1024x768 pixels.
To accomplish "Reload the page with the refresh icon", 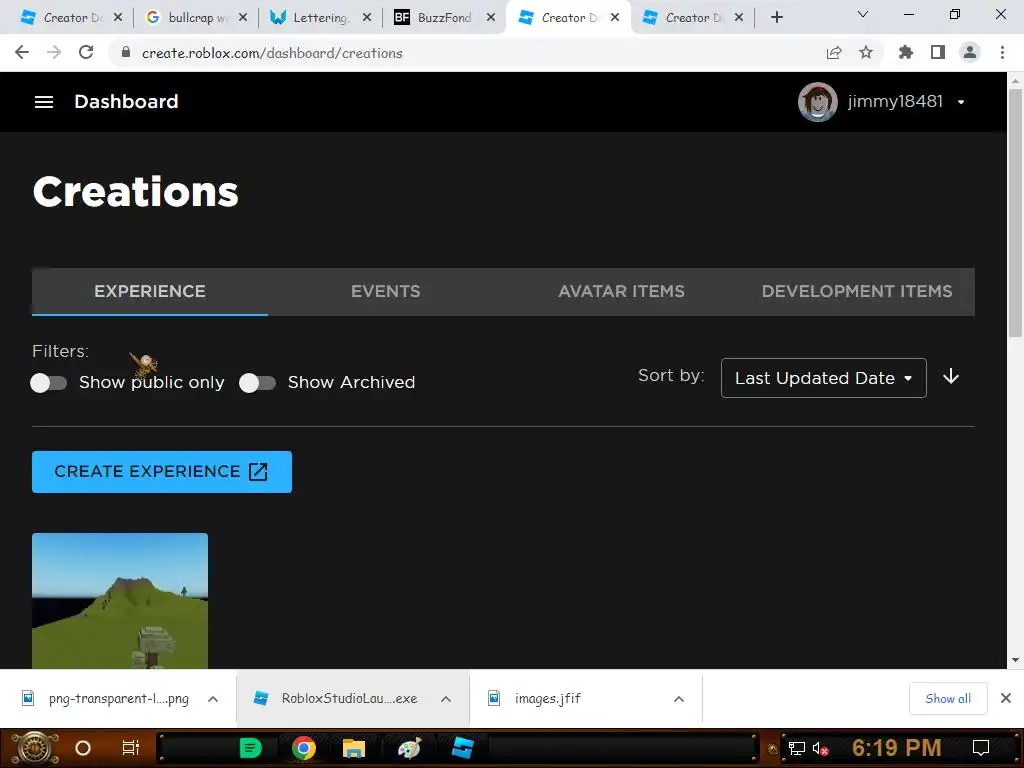I will 86,53.
